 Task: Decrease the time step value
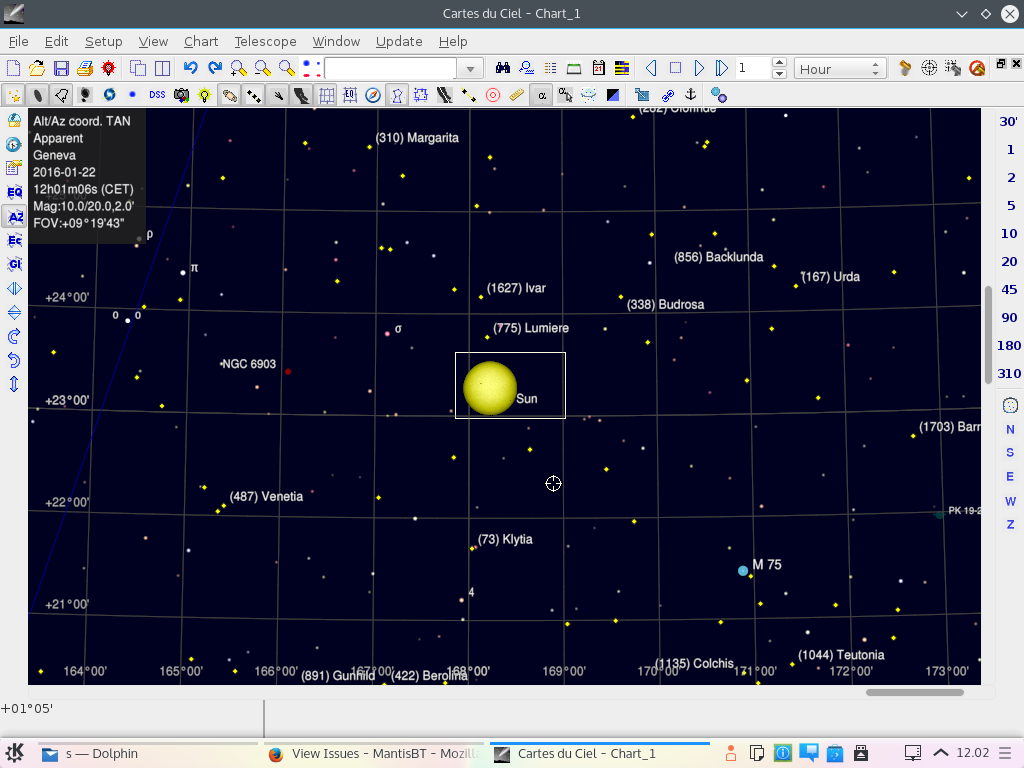[x=779, y=74]
